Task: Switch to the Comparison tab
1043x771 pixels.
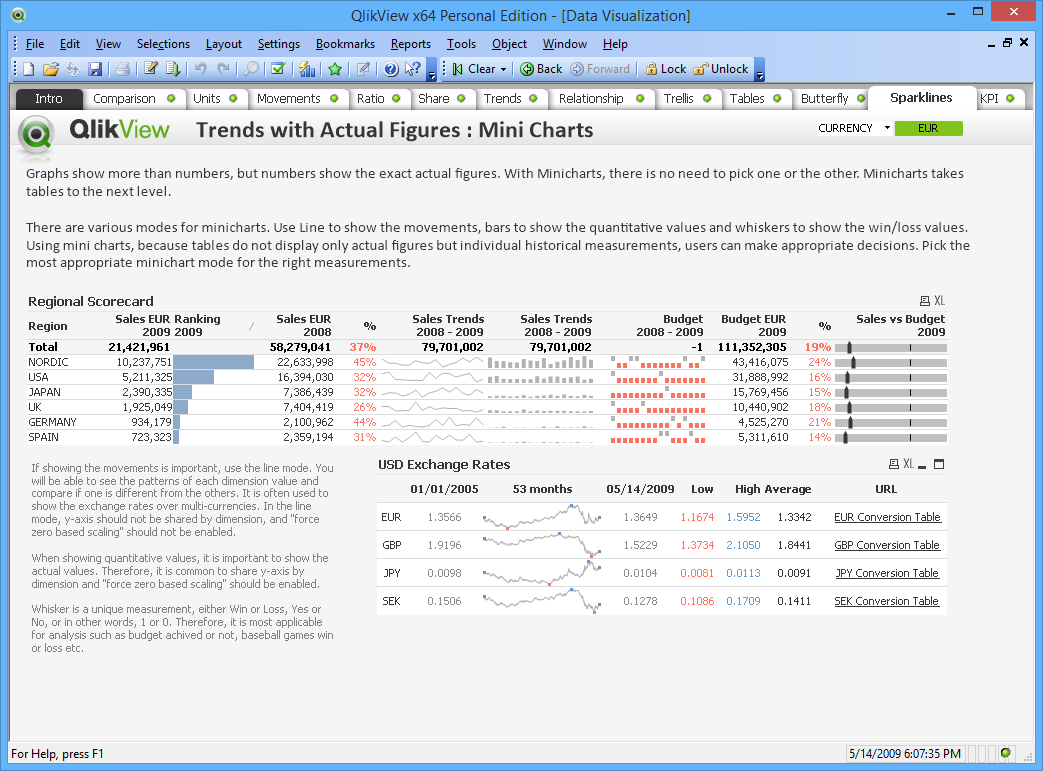Action: coord(124,98)
